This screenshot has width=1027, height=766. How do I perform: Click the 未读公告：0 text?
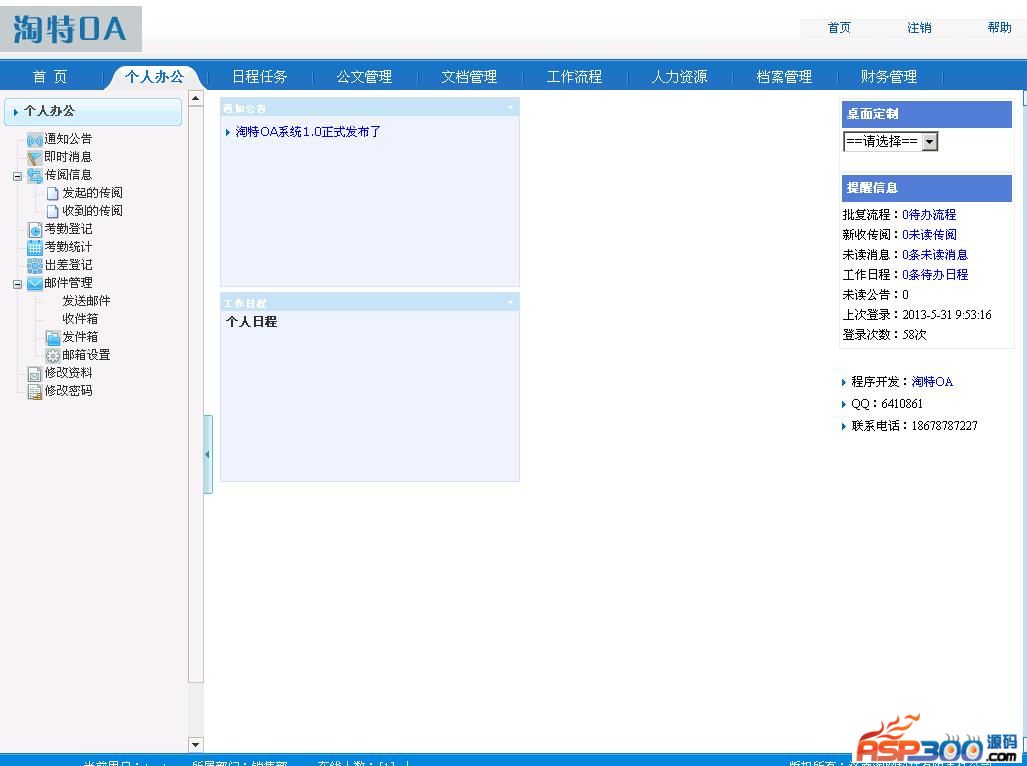click(x=876, y=295)
